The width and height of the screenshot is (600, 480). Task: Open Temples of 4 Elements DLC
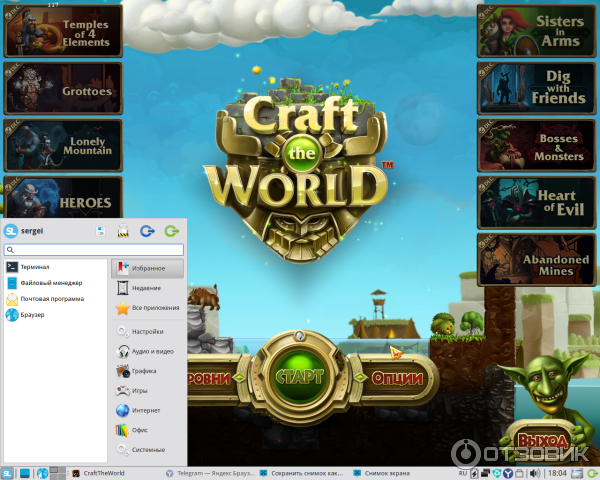click(x=64, y=31)
